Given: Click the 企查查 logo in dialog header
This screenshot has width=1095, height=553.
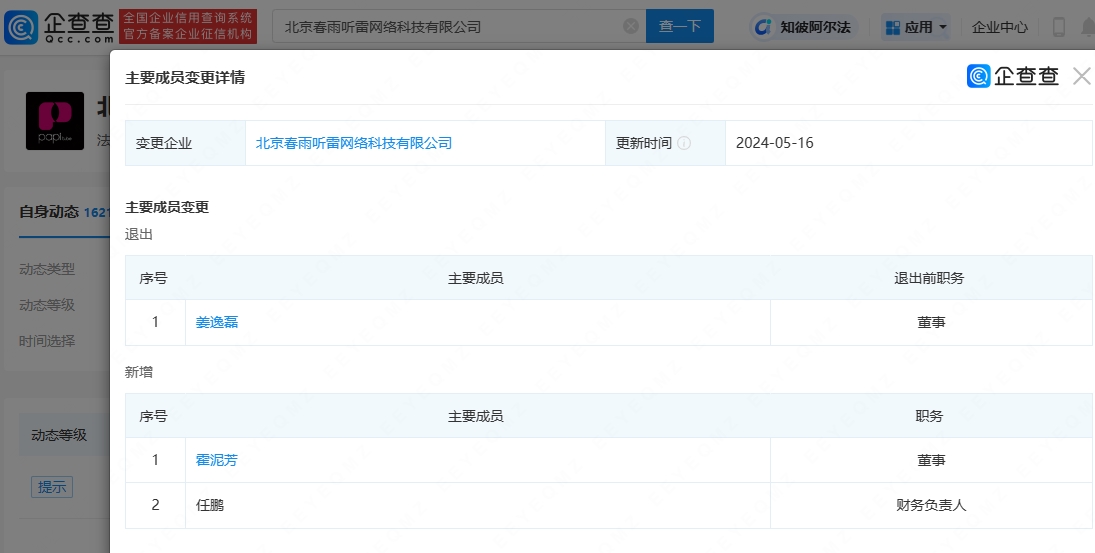Looking at the screenshot, I should [1013, 76].
